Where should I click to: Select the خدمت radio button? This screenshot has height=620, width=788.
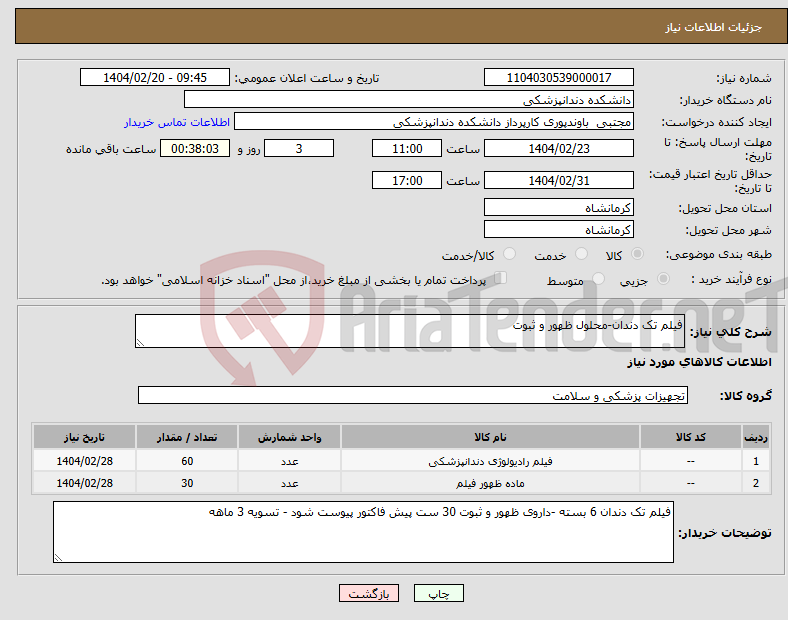[x=581, y=254]
